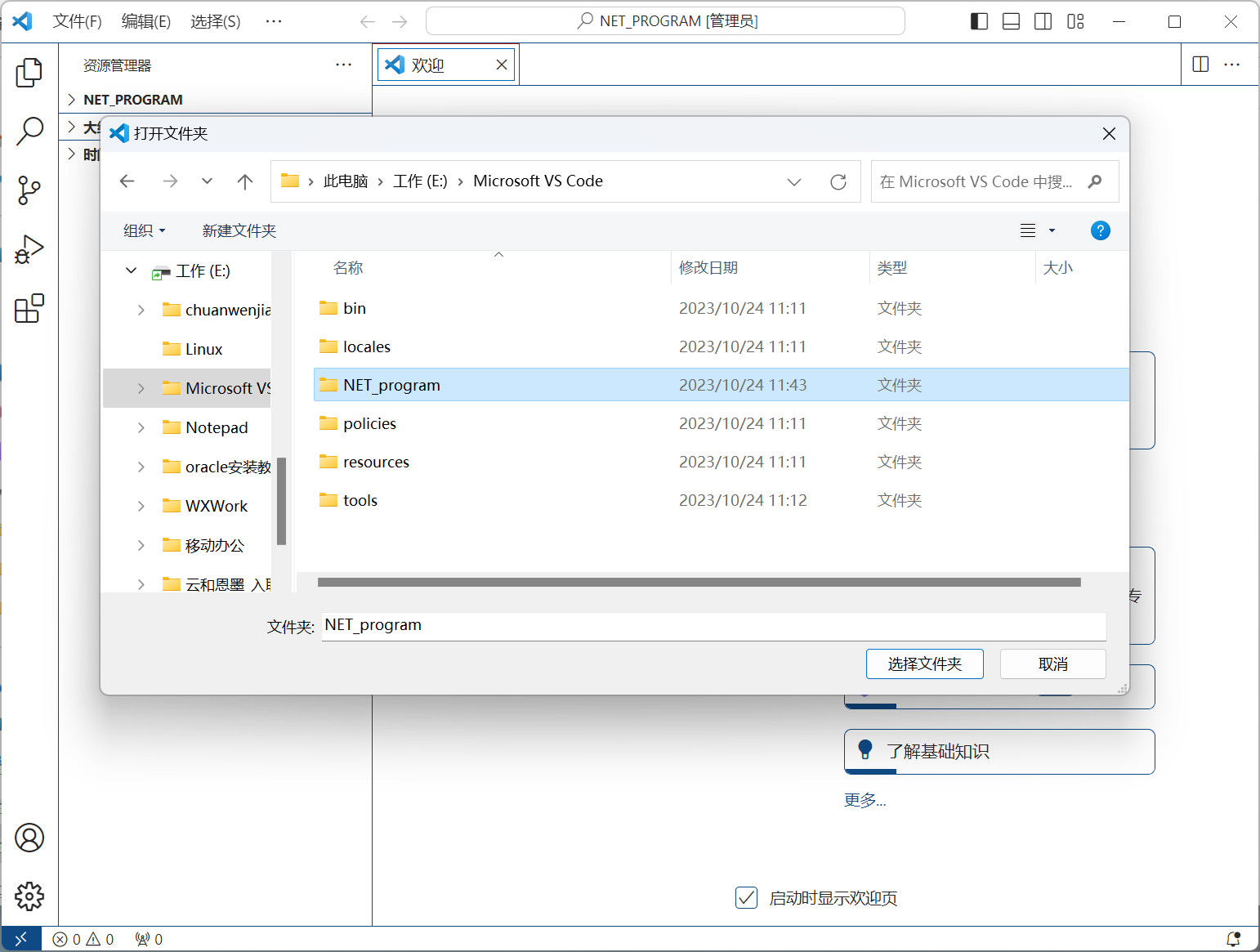Image resolution: width=1260 pixels, height=952 pixels.
Task: Click the horizontal scrollbar in file list
Action: [x=699, y=583]
